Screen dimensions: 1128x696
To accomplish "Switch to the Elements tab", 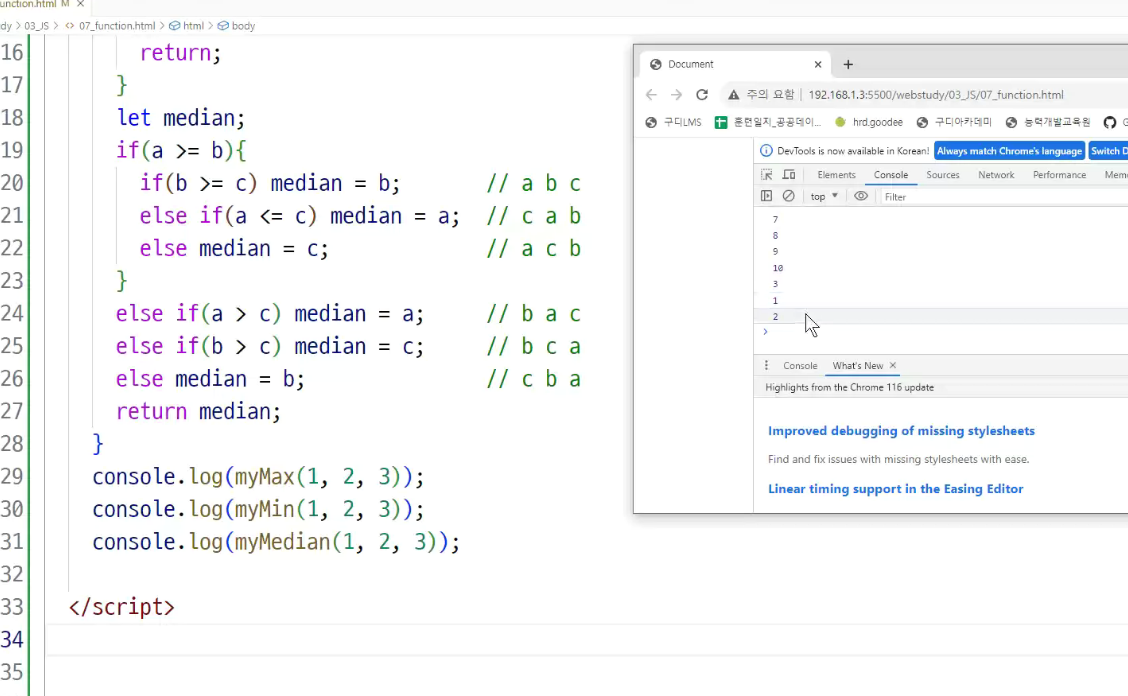I will pos(836,175).
